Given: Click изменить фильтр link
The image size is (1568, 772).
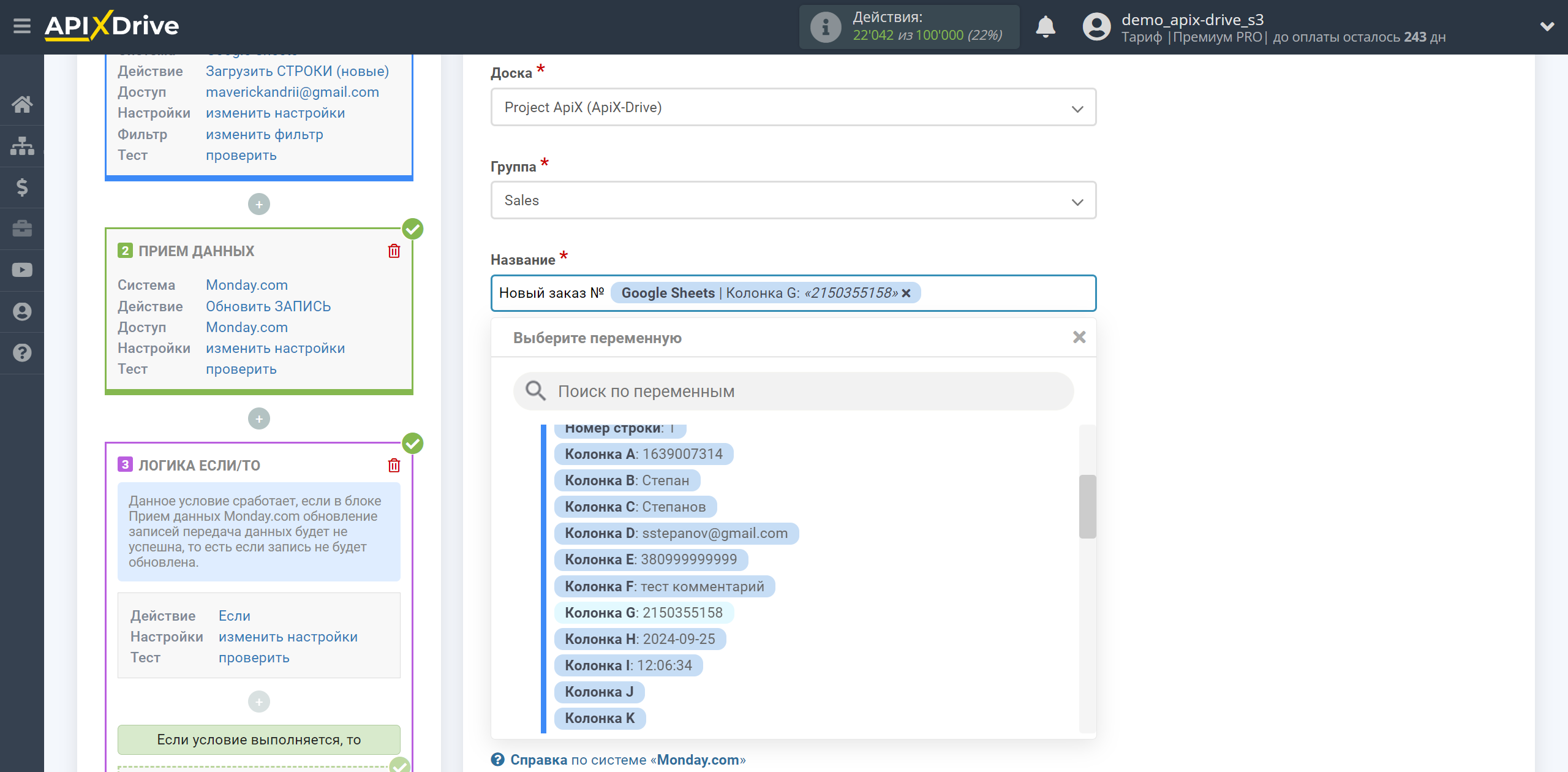Looking at the screenshot, I should coord(264,134).
